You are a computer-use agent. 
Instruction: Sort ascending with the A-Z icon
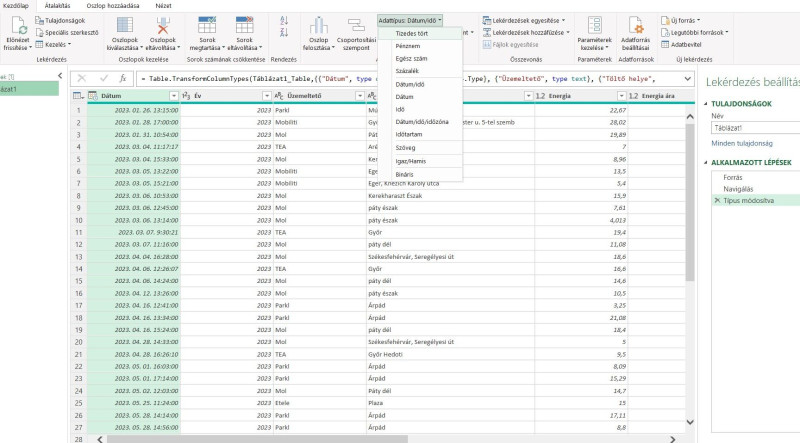284,20
